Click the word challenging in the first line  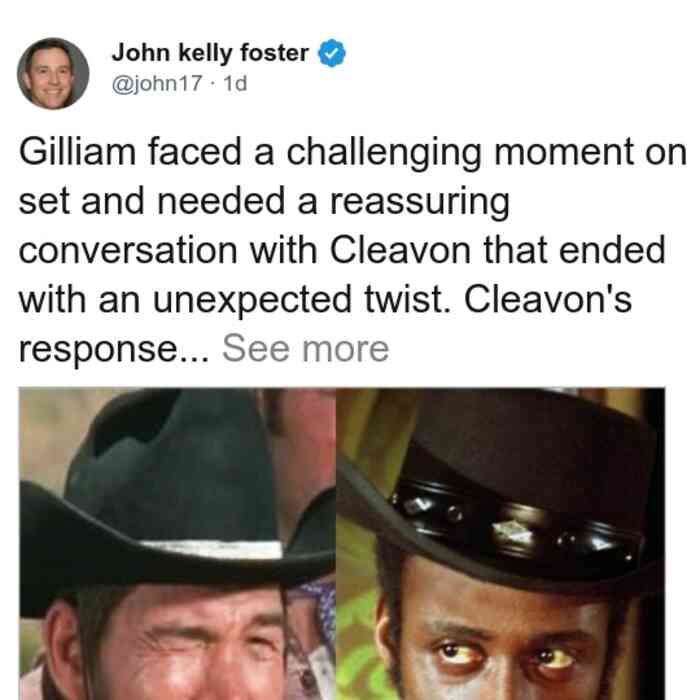pos(383,154)
